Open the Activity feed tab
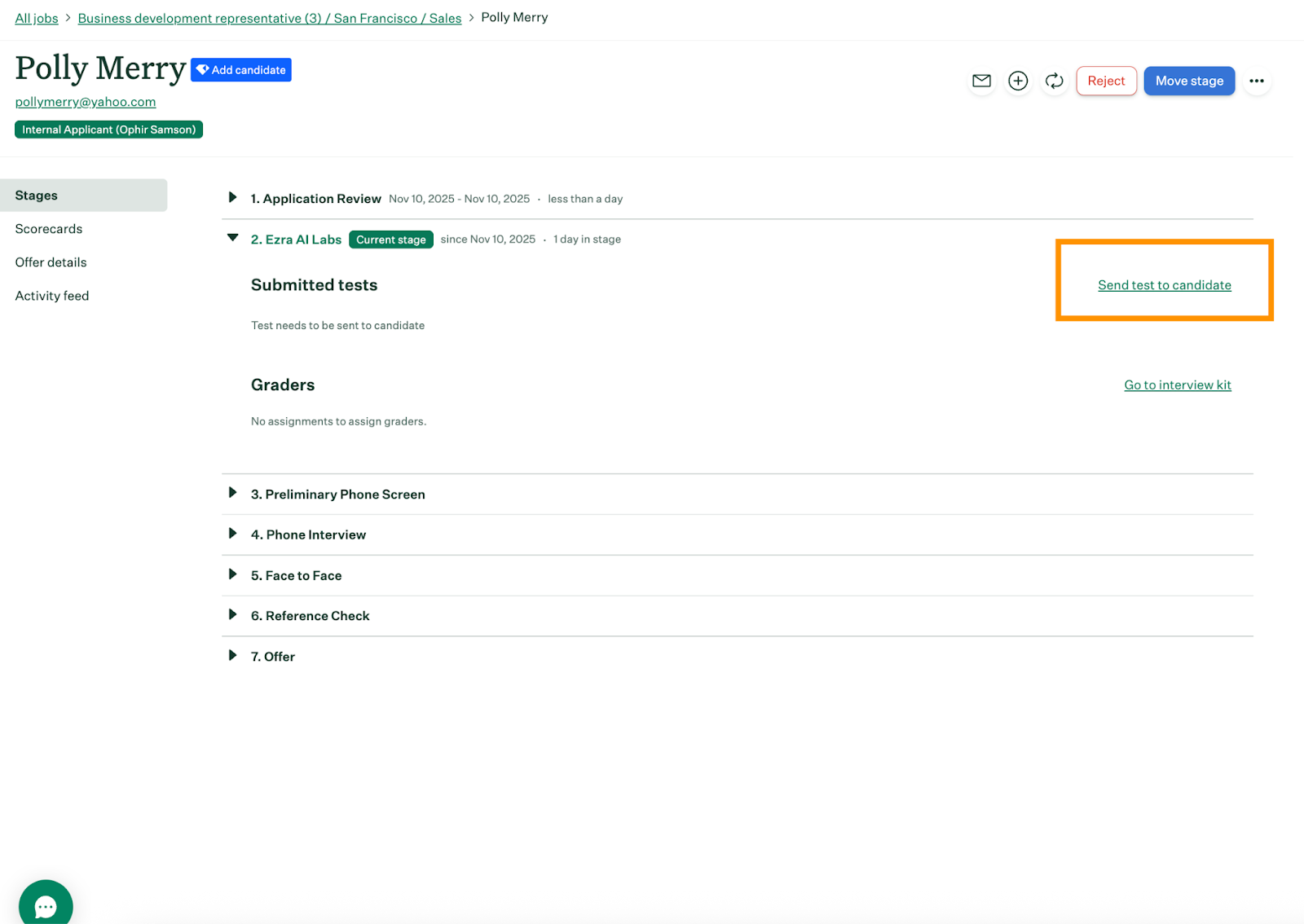 tap(52, 296)
